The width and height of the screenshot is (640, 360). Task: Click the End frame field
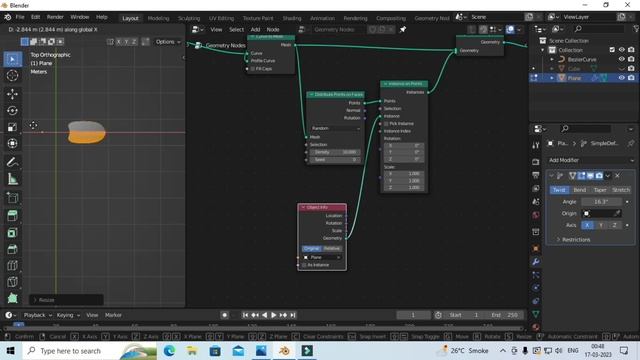[x=505, y=315]
